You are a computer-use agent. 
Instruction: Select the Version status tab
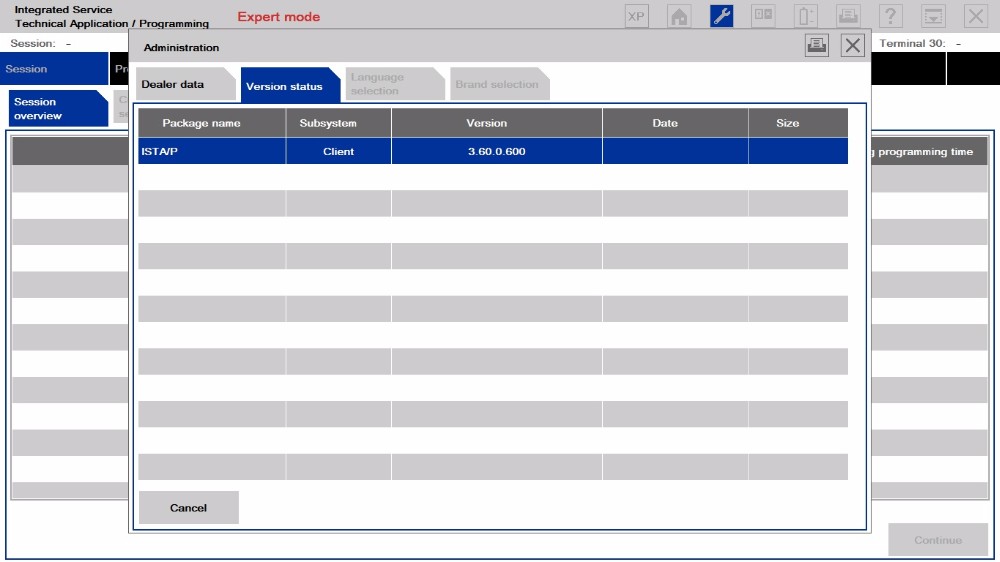coord(285,86)
